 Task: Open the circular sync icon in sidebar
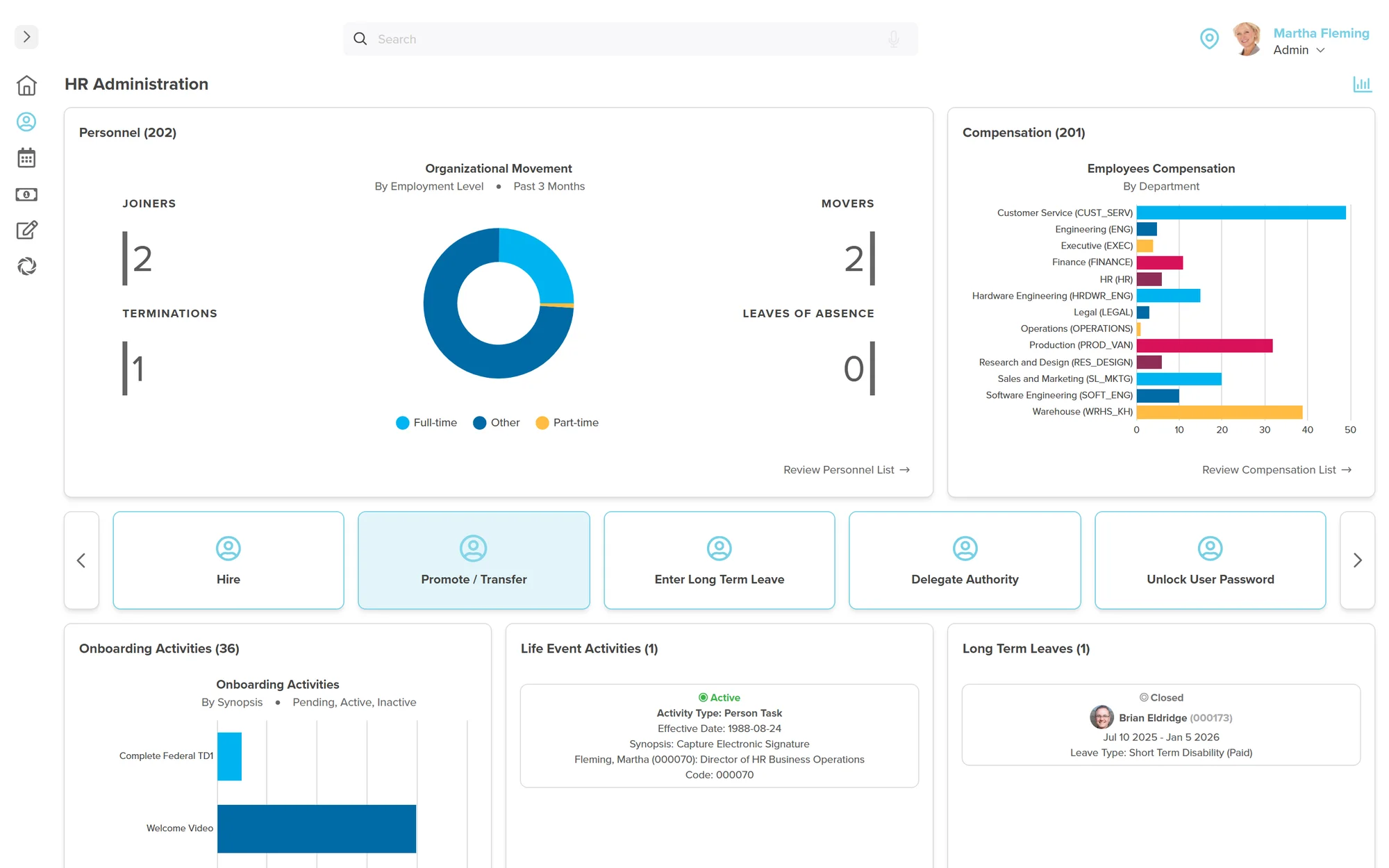pyautogui.click(x=26, y=266)
